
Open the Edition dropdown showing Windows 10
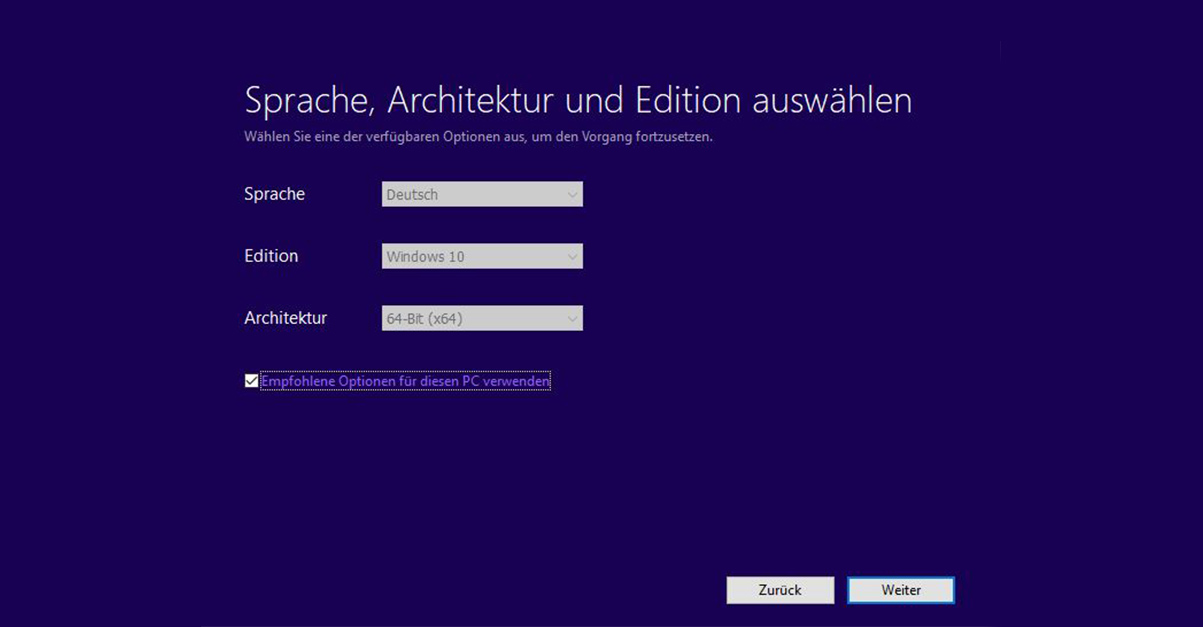(x=481, y=256)
